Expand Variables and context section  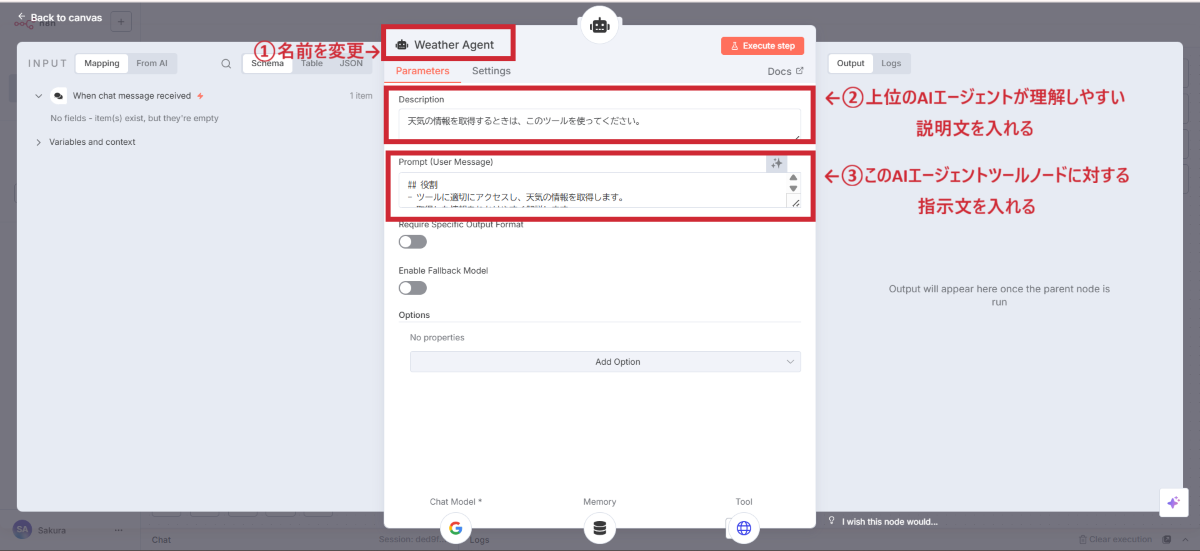39,142
